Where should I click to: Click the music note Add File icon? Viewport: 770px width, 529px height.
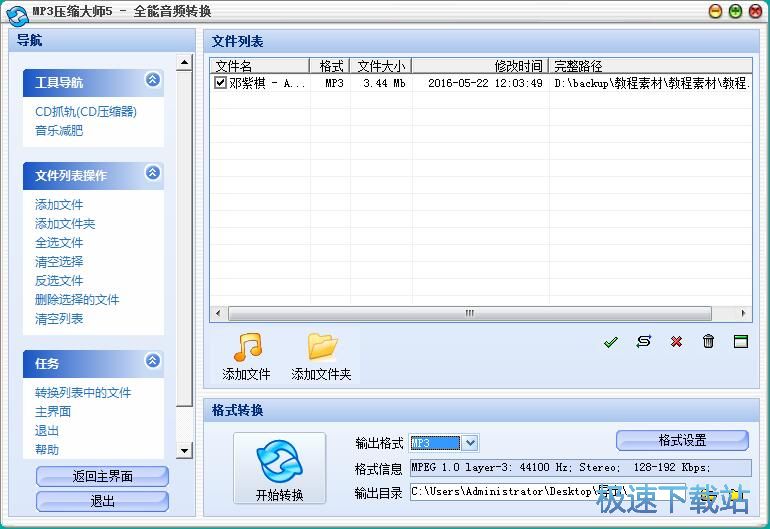point(248,347)
